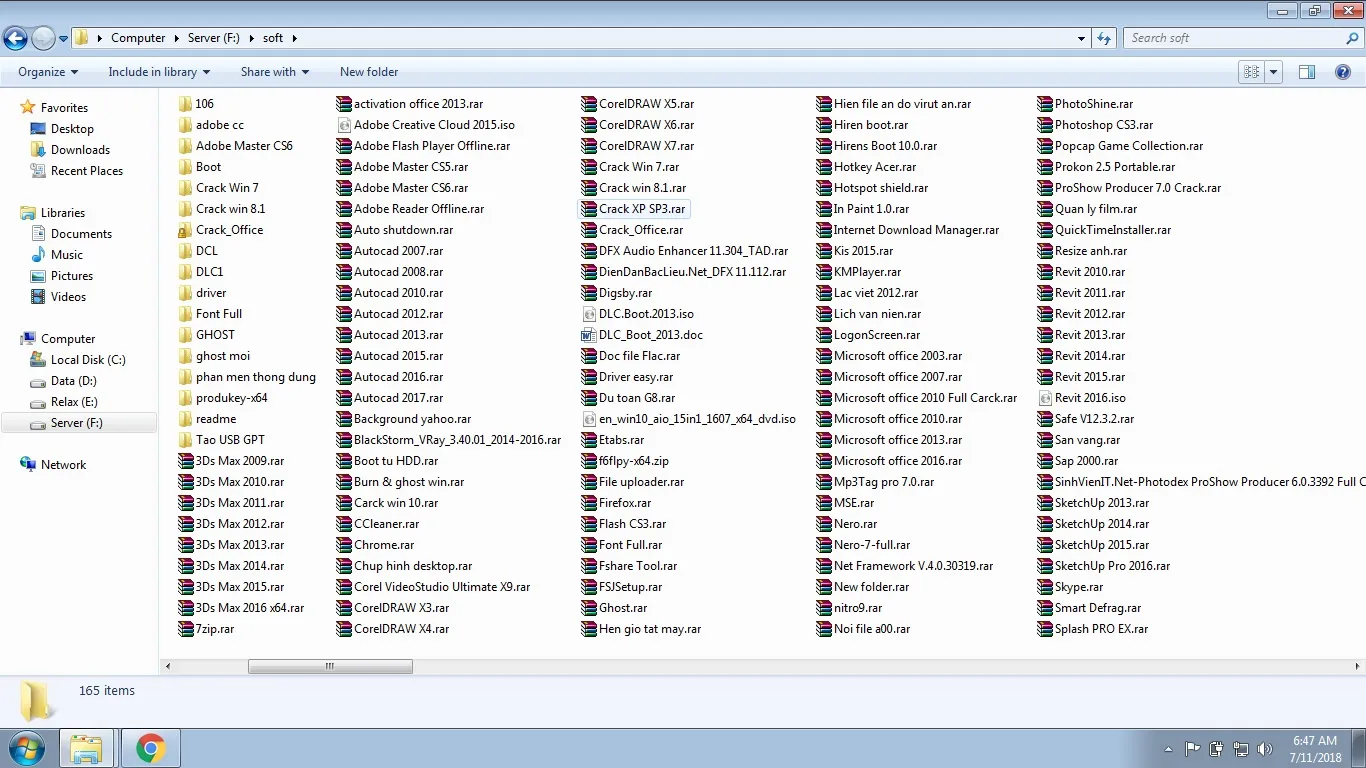
Task: Select the adobe cc folder icon
Action: (185, 125)
